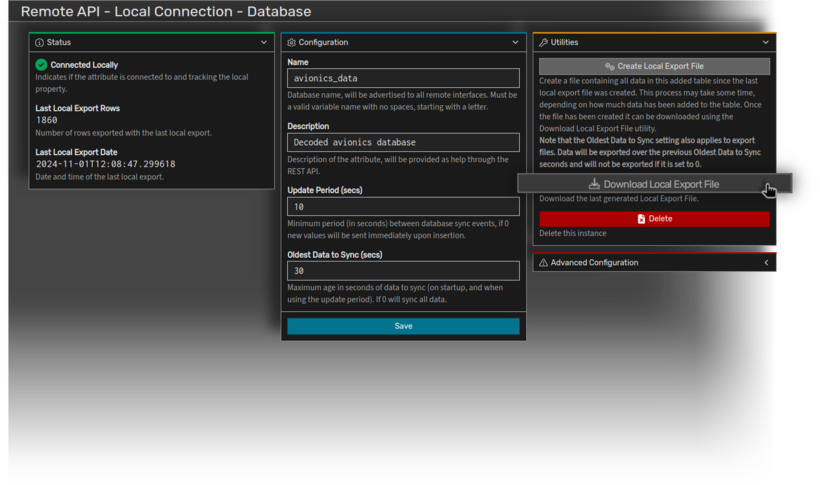The image size is (820, 485).
Task: Click the info icon beside Status
Action: (x=39, y=42)
